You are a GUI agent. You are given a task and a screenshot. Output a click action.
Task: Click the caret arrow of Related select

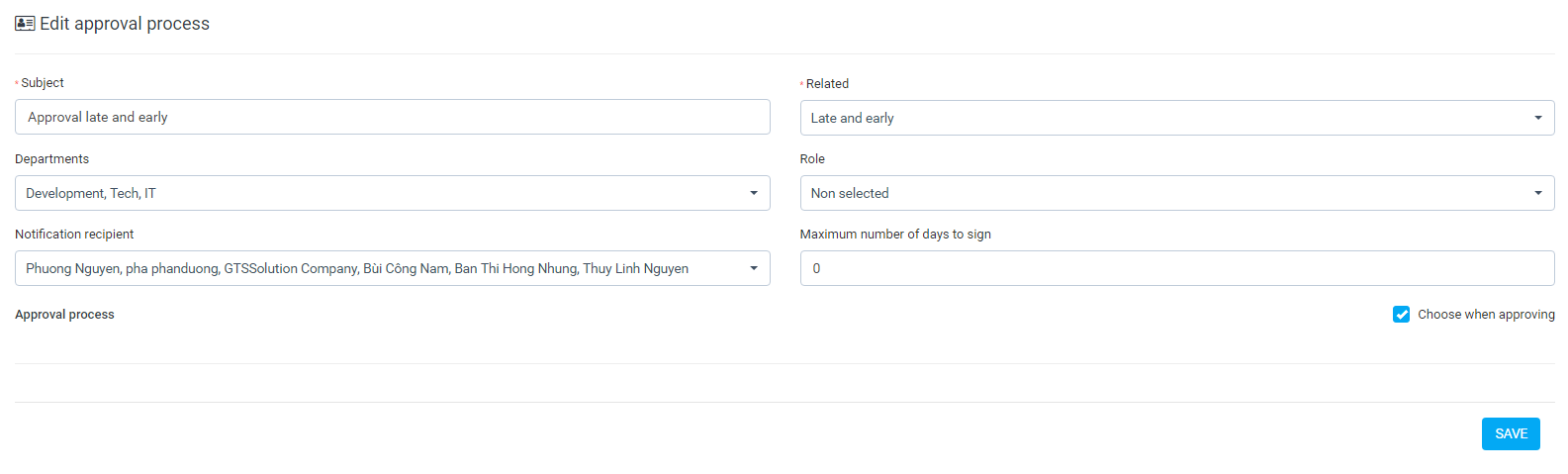[x=1538, y=118]
